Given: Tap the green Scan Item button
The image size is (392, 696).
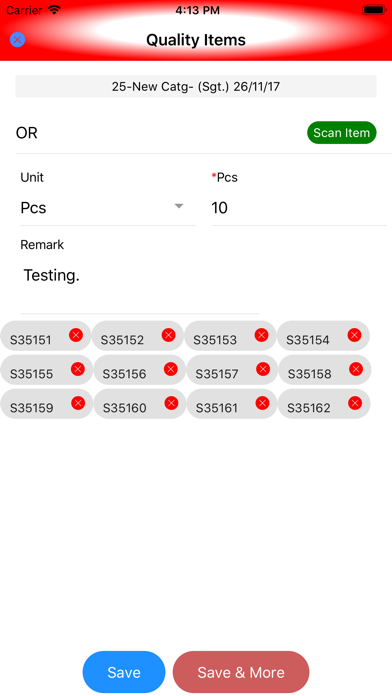Looking at the screenshot, I should [341, 133].
